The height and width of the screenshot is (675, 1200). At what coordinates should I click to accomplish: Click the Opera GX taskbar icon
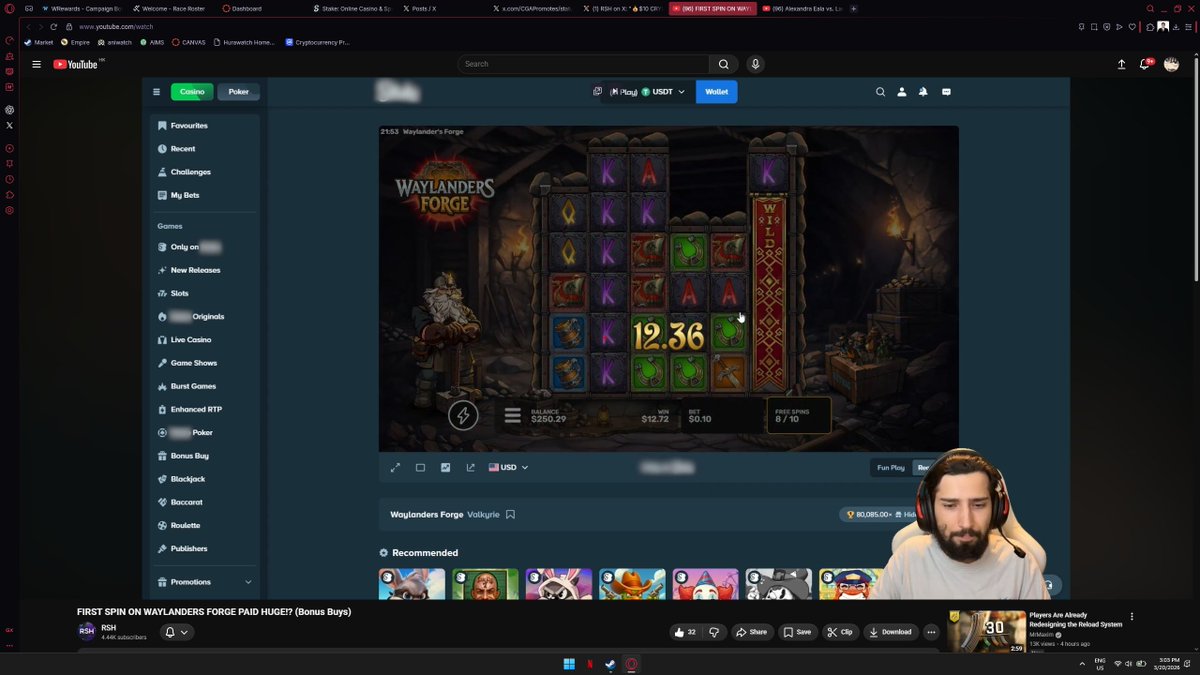click(x=632, y=664)
